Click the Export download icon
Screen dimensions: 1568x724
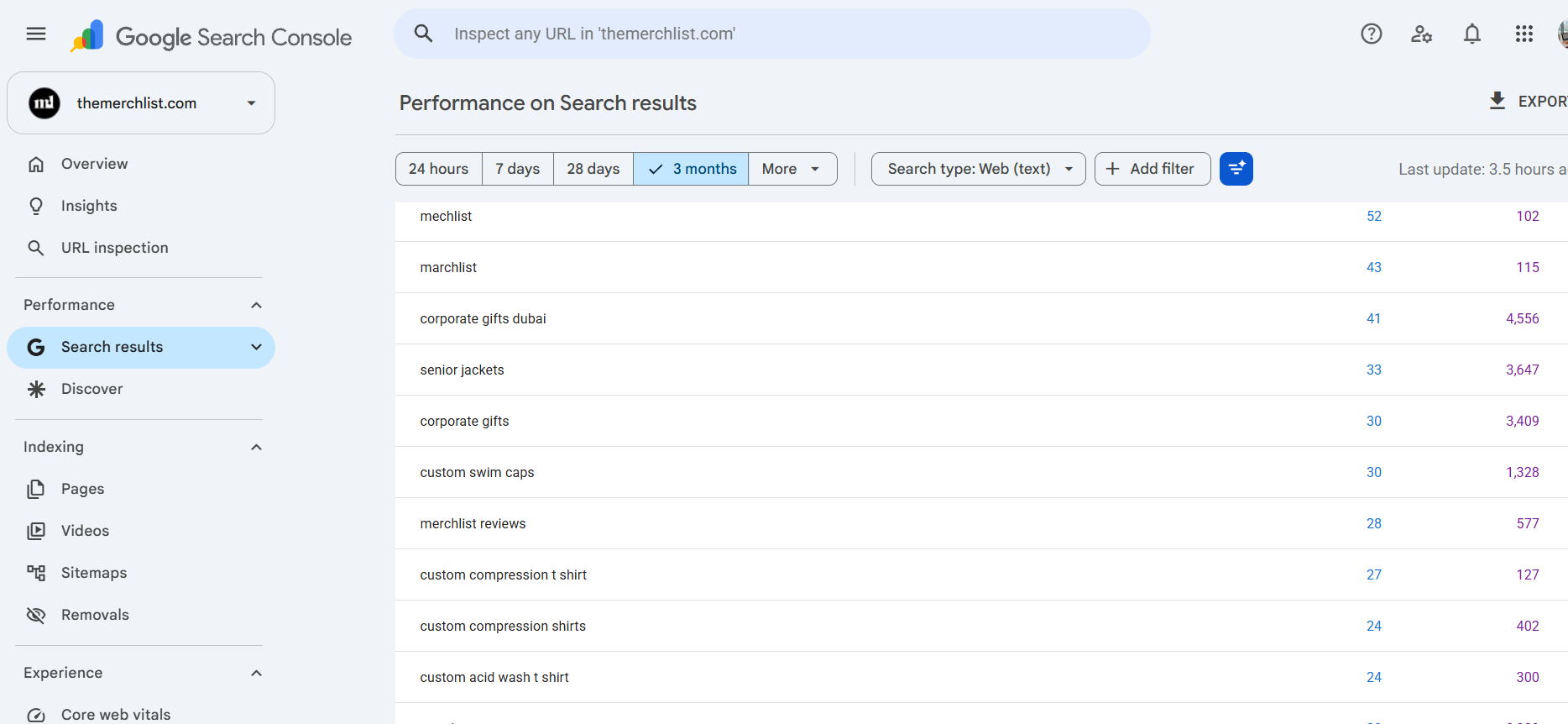coord(1497,101)
